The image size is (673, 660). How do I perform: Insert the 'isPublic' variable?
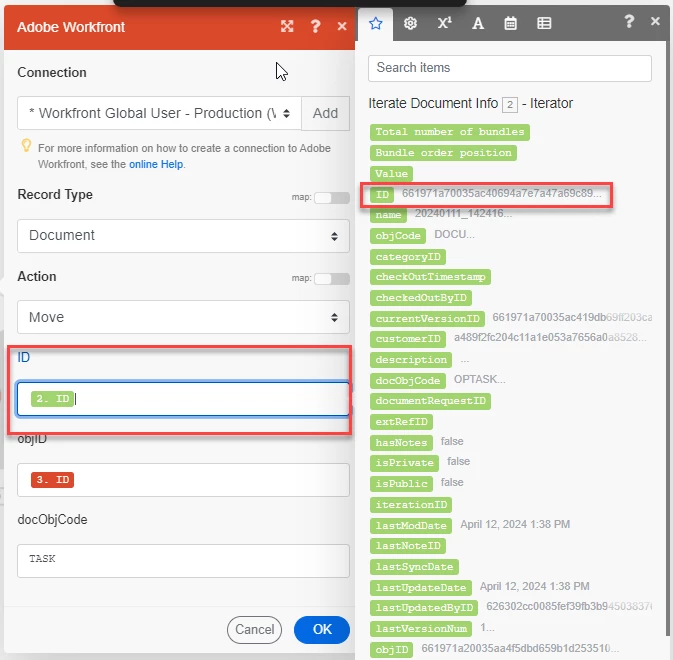pyautogui.click(x=401, y=484)
